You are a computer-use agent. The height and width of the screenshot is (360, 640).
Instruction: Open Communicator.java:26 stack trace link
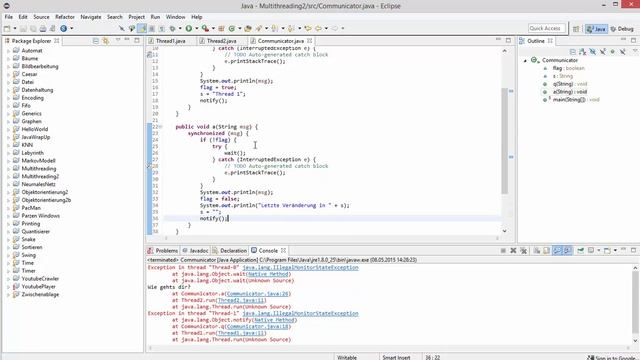tap(258, 294)
